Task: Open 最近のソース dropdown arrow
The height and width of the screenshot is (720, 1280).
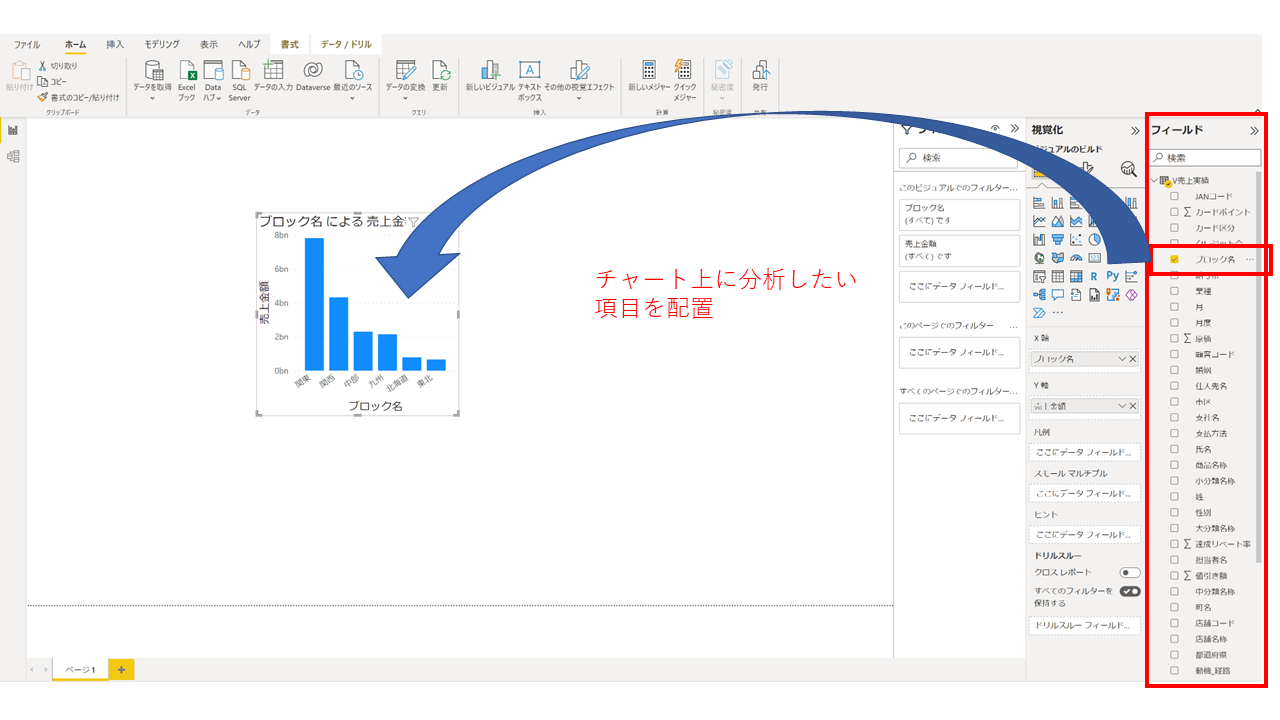Action: click(353, 98)
